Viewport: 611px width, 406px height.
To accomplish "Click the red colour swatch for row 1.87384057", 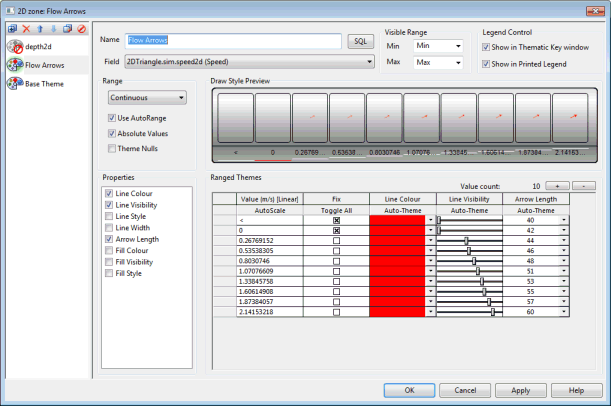I will coord(397,302).
